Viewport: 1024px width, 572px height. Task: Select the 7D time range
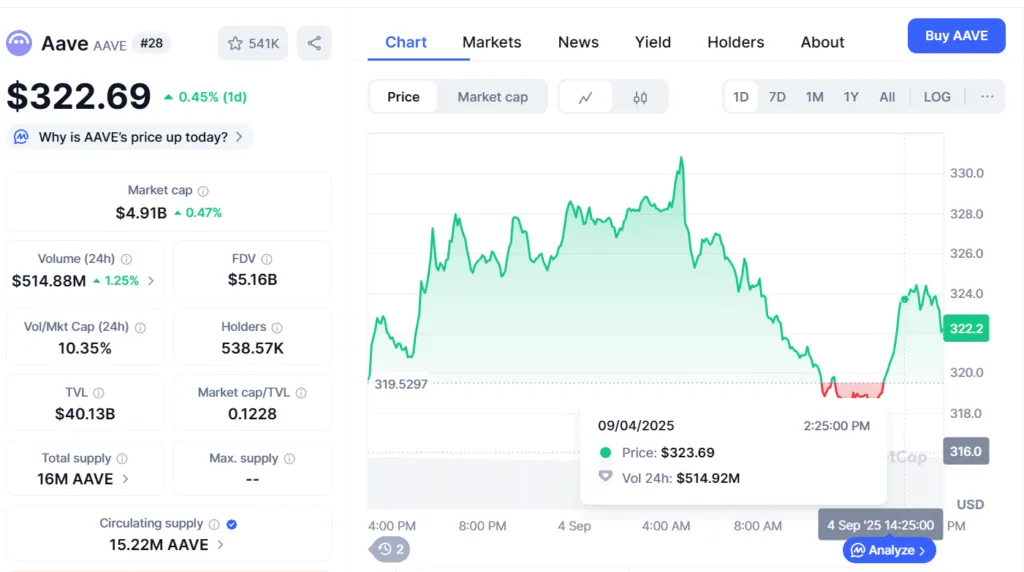777,97
